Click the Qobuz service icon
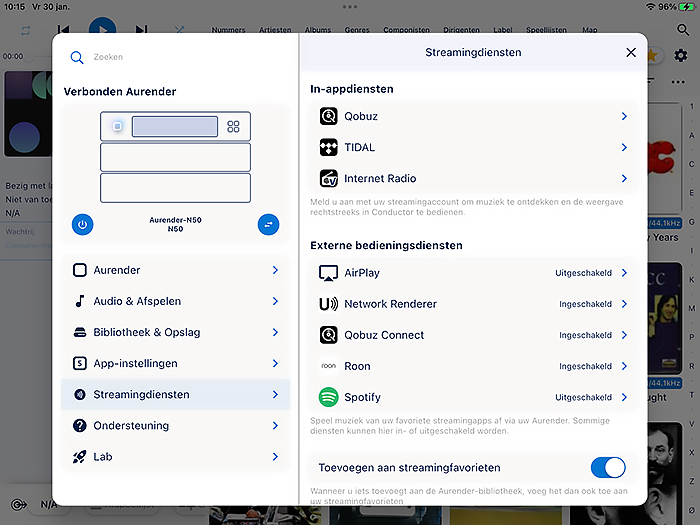The height and width of the screenshot is (525, 700). tap(328, 116)
